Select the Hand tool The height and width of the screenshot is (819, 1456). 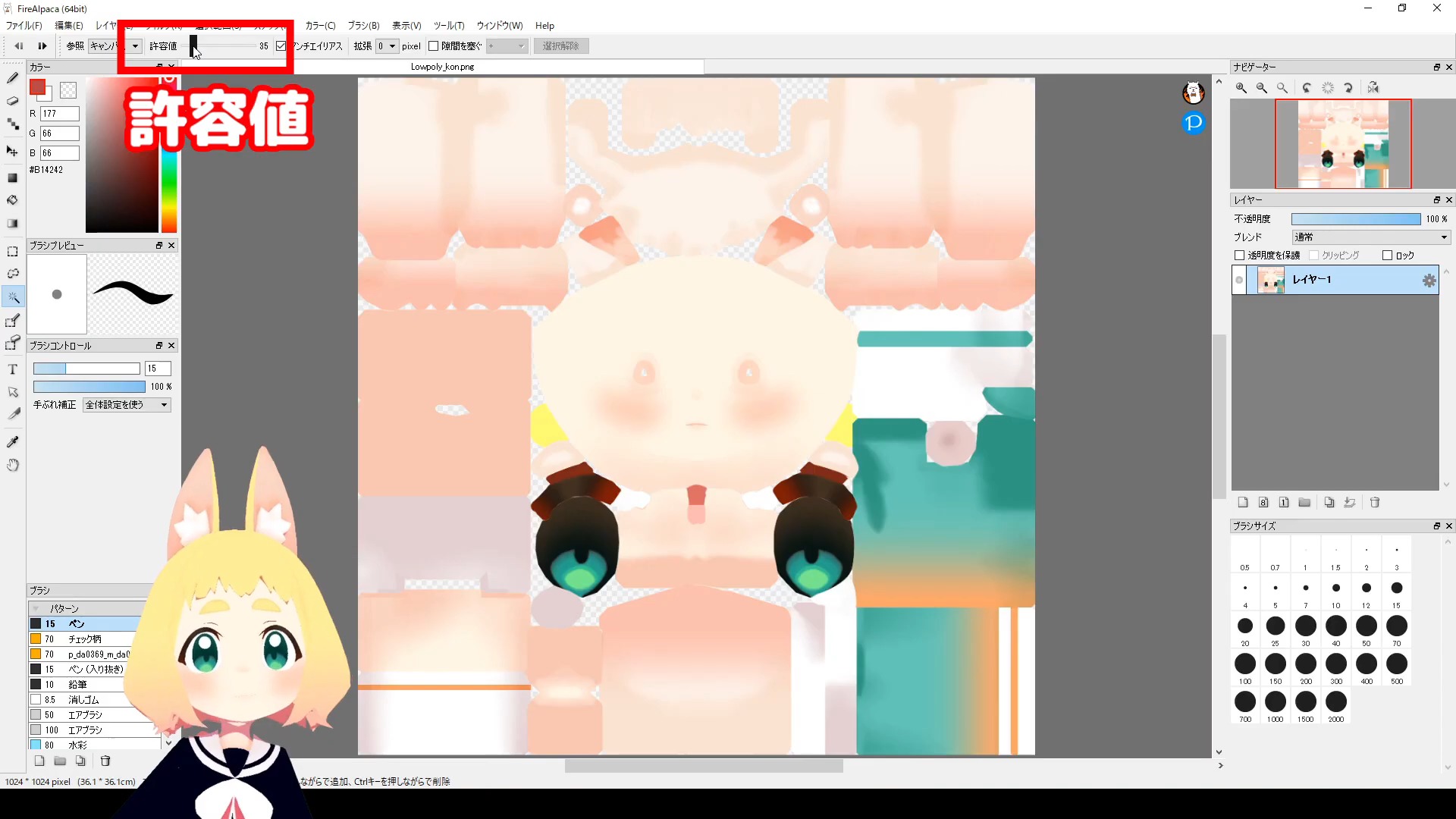point(13,465)
